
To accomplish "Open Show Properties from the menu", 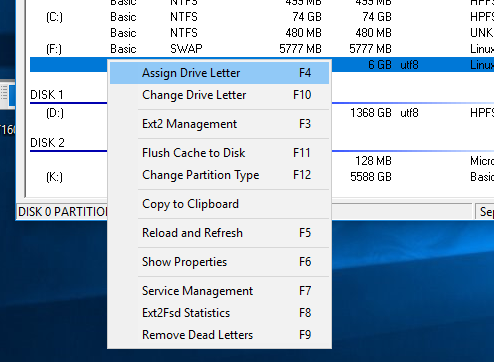I will coord(219,262).
